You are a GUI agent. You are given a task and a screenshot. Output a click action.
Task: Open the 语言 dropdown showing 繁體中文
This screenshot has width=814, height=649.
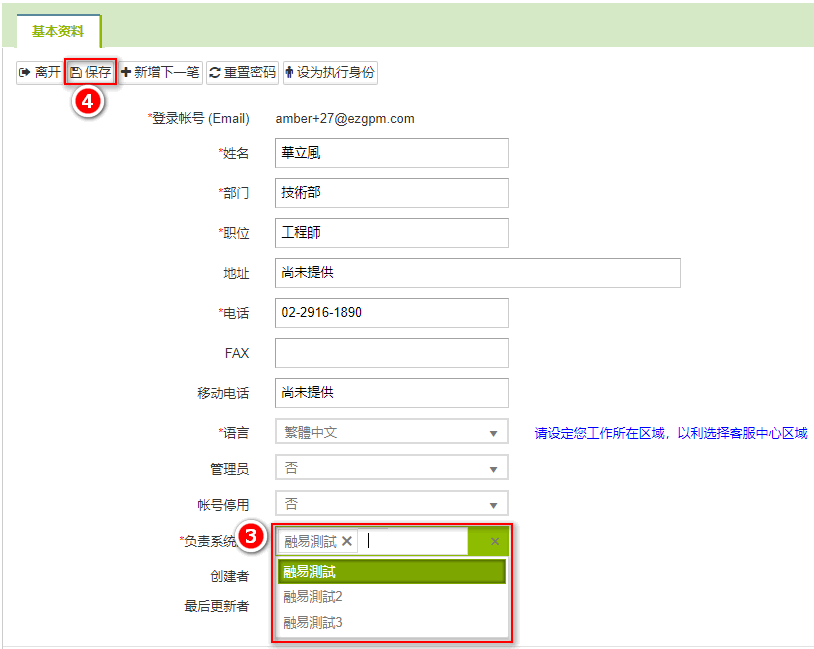point(392,432)
